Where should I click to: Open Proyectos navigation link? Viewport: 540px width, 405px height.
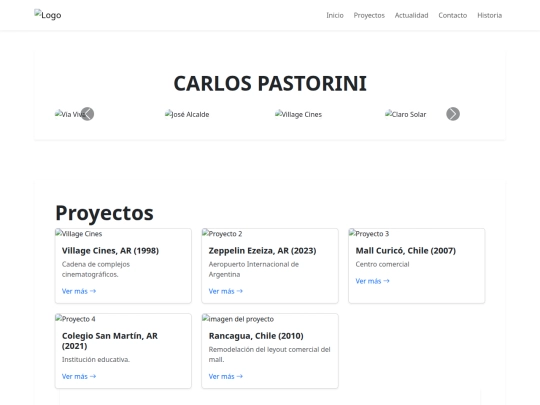click(369, 15)
